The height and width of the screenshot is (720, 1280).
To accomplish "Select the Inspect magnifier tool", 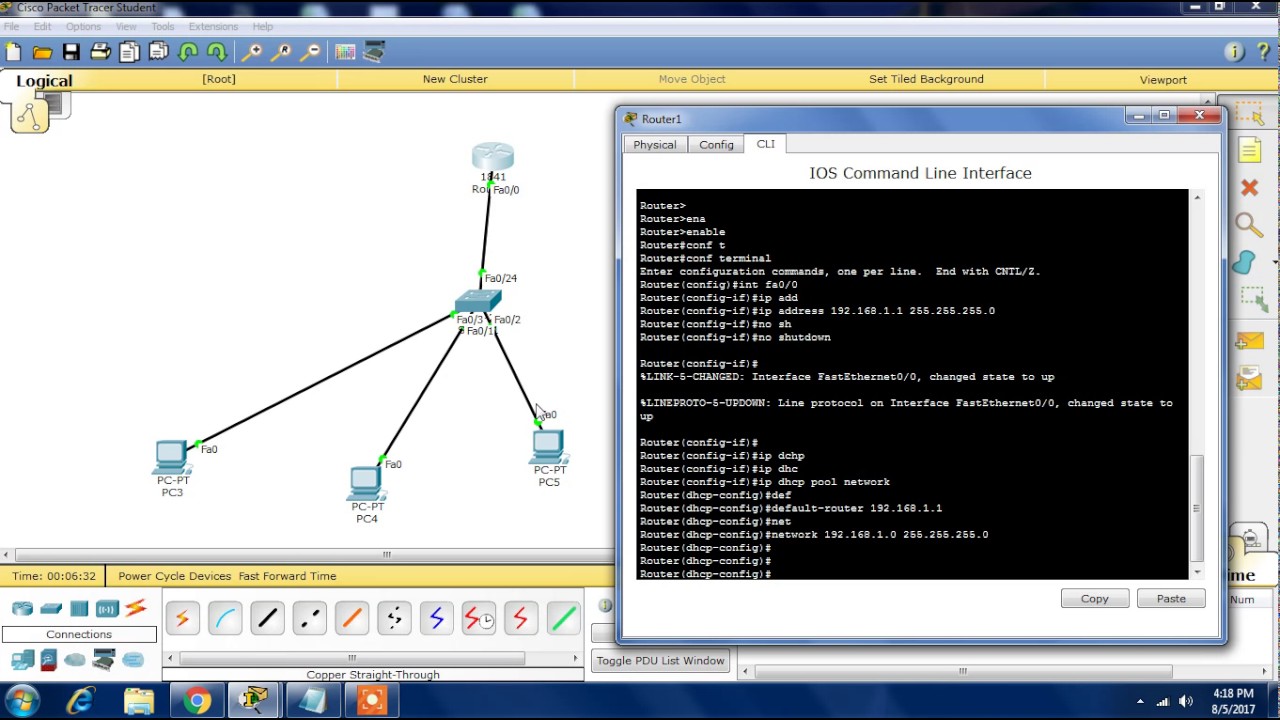I will pyautogui.click(x=1248, y=225).
